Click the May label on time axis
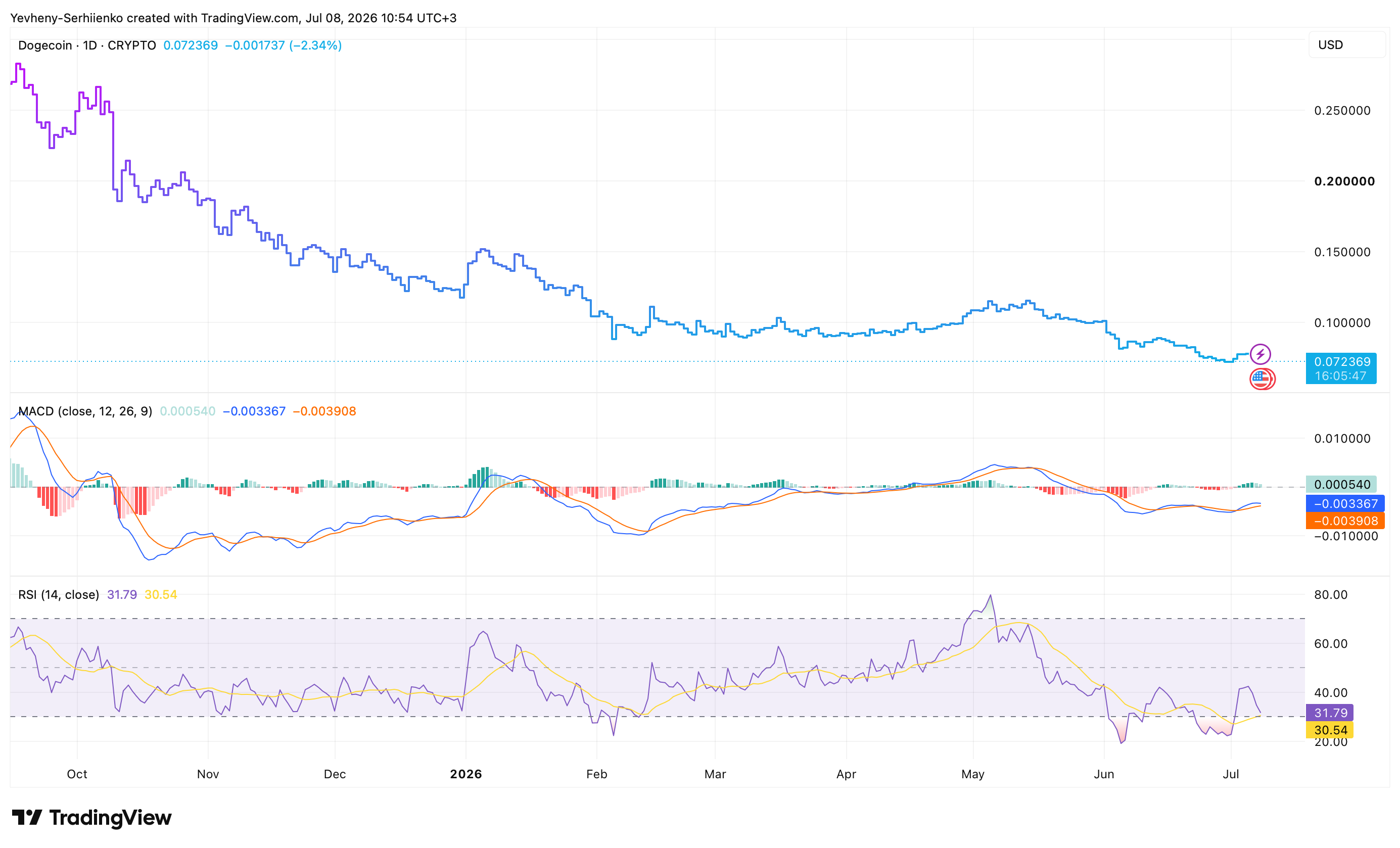This screenshot has width=1400, height=848. (973, 774)
